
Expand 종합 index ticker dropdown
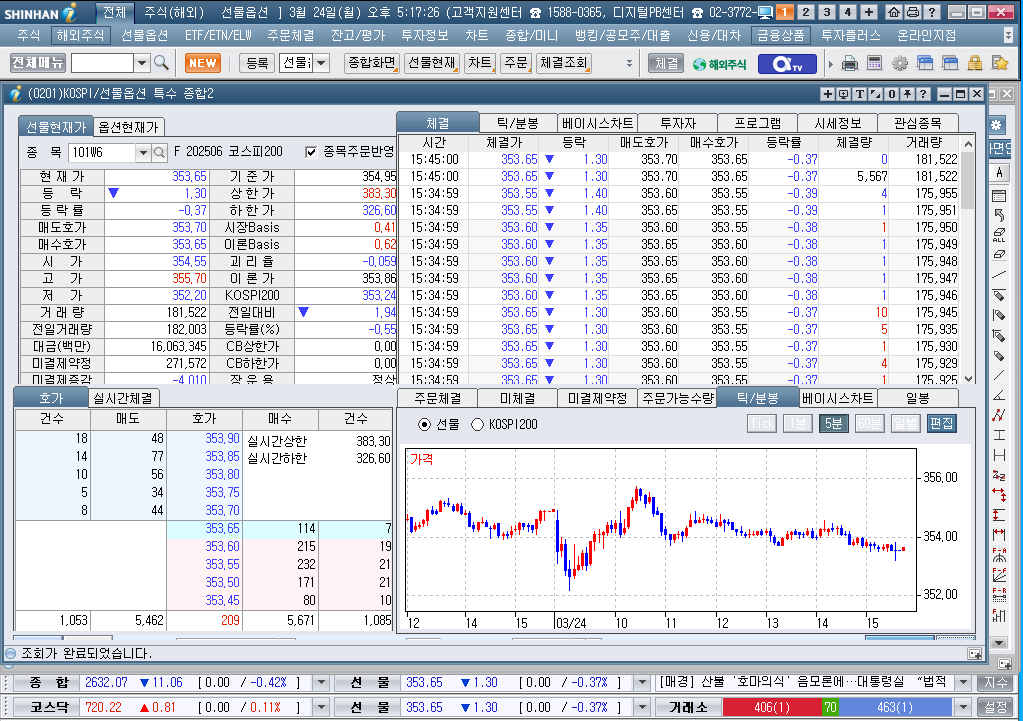point(321,683)
